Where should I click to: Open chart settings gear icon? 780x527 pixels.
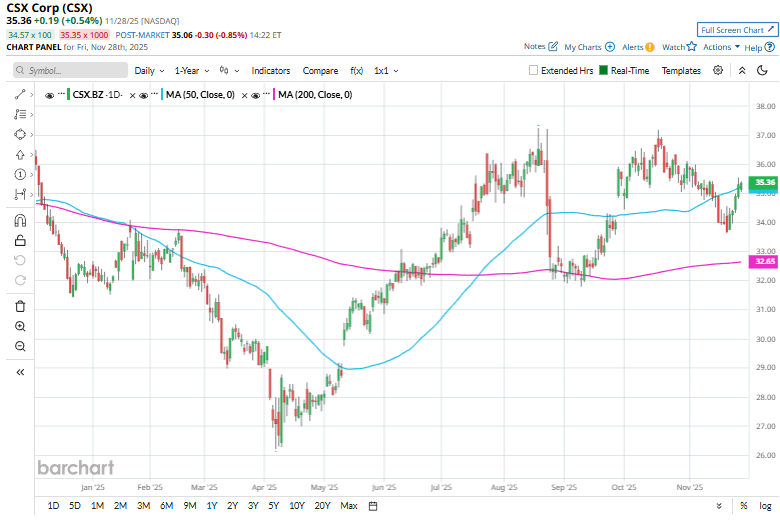point(718,71)
